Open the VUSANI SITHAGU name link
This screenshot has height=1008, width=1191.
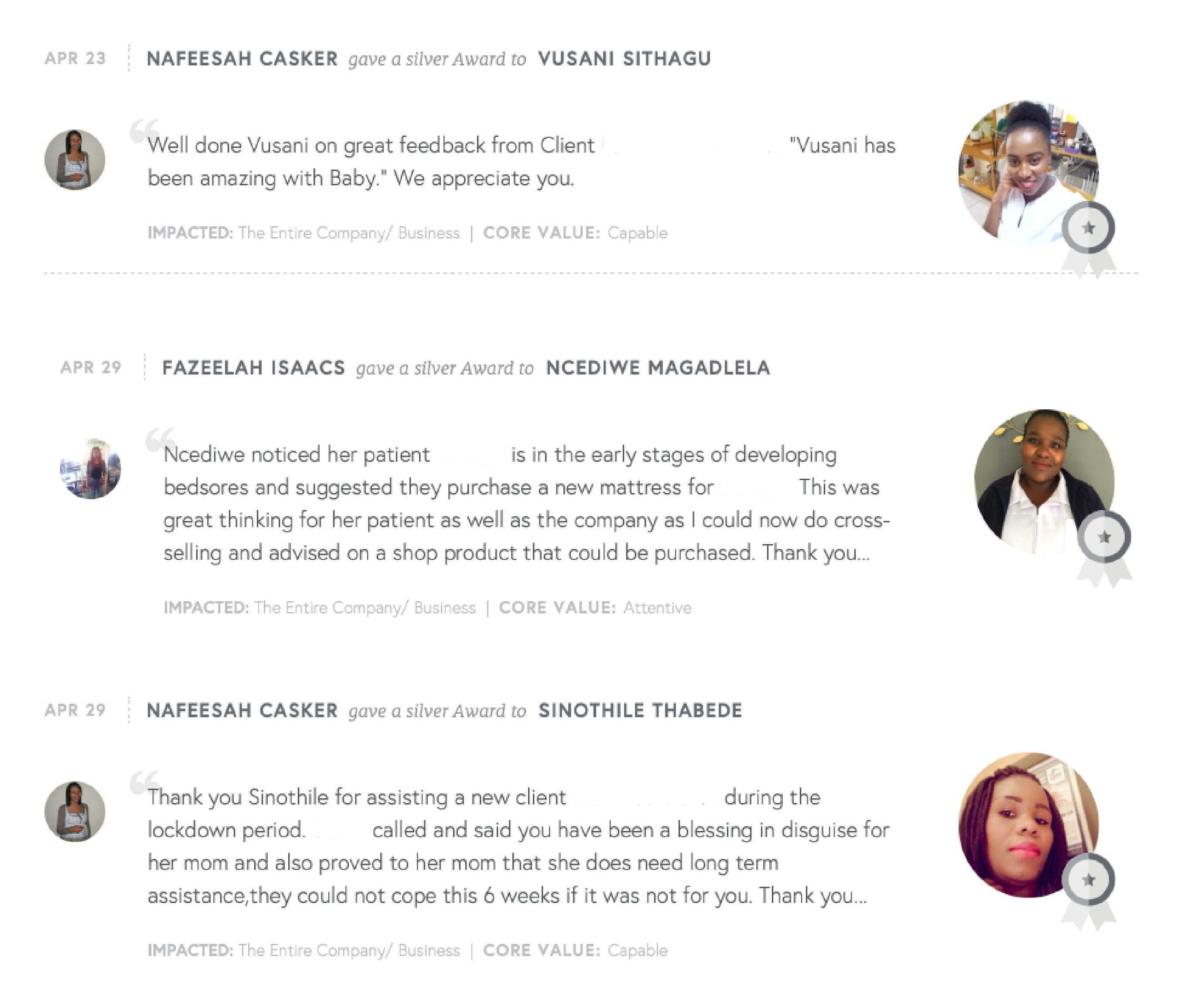(x=625, y=58)
